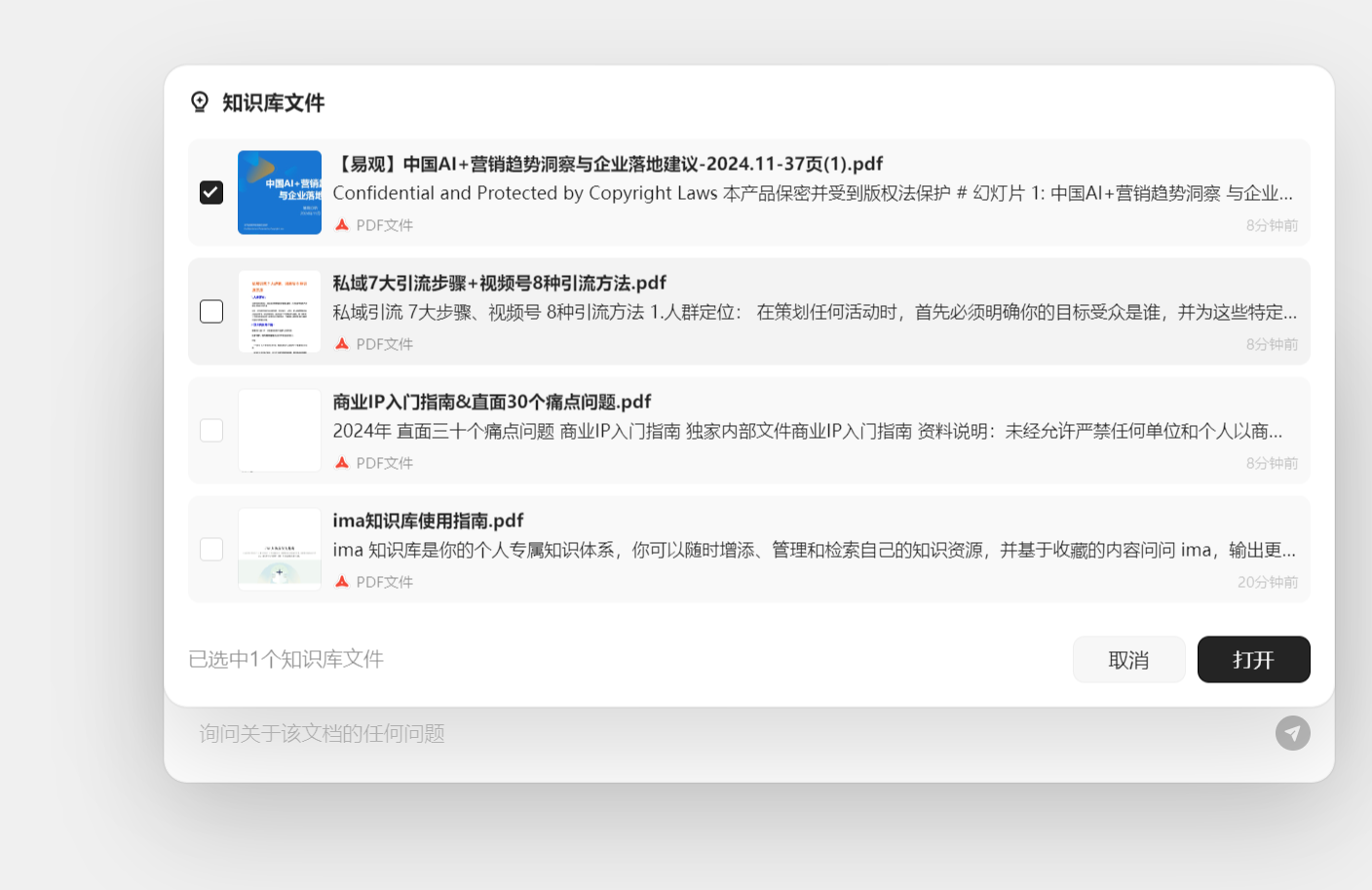
Task: Enable the ima知识库使用指南.pdf checkbox
Action: [x=210, y=549]
